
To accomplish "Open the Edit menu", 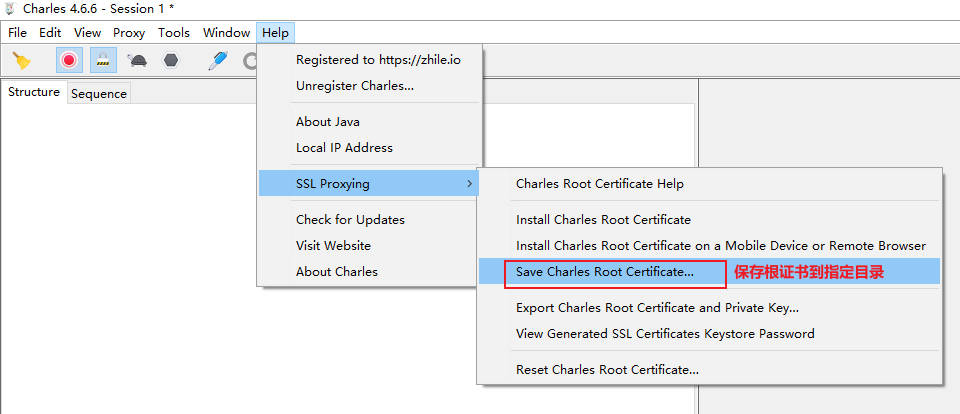I will click(x=50, y=32).
